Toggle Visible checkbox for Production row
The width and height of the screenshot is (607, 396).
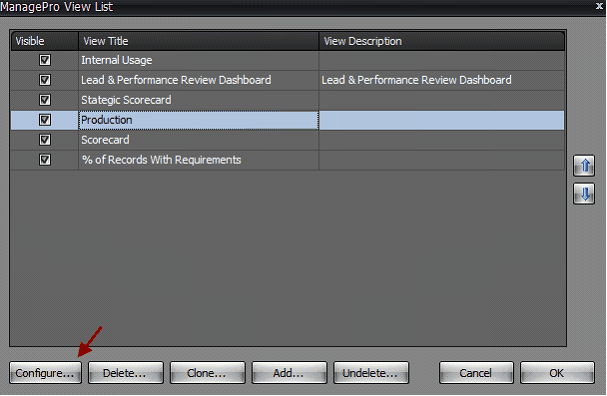45,120
